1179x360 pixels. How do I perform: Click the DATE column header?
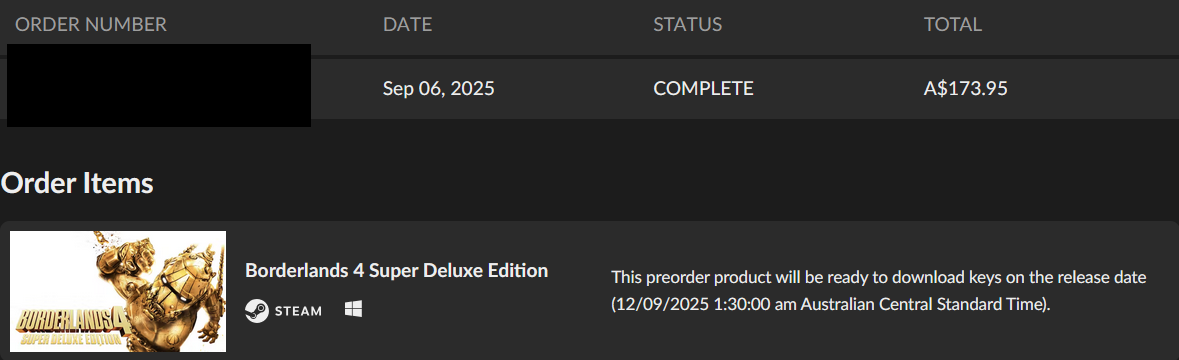coord(408,25)
